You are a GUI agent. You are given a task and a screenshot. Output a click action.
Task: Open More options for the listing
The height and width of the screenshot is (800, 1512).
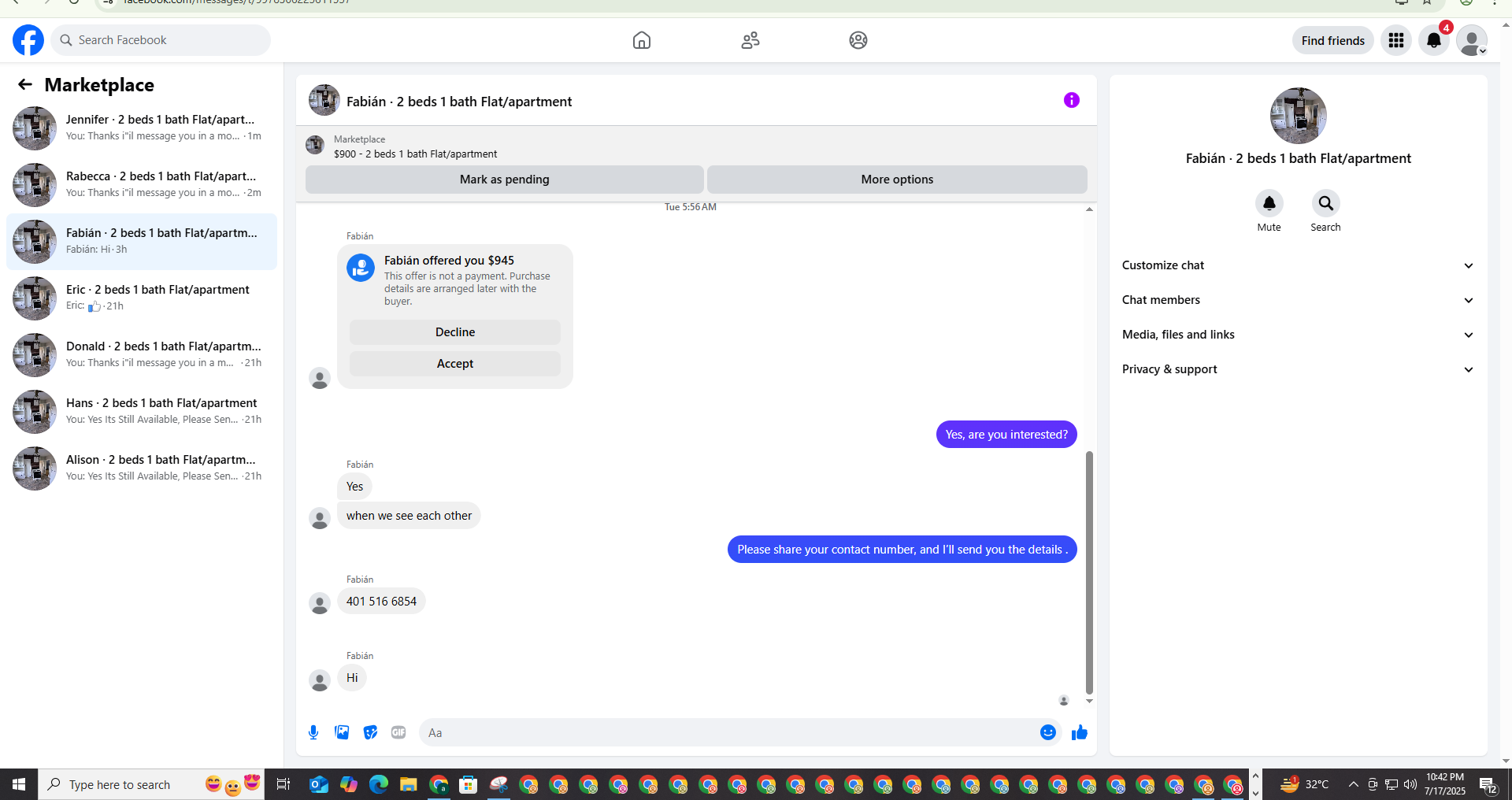coord(897,180)
